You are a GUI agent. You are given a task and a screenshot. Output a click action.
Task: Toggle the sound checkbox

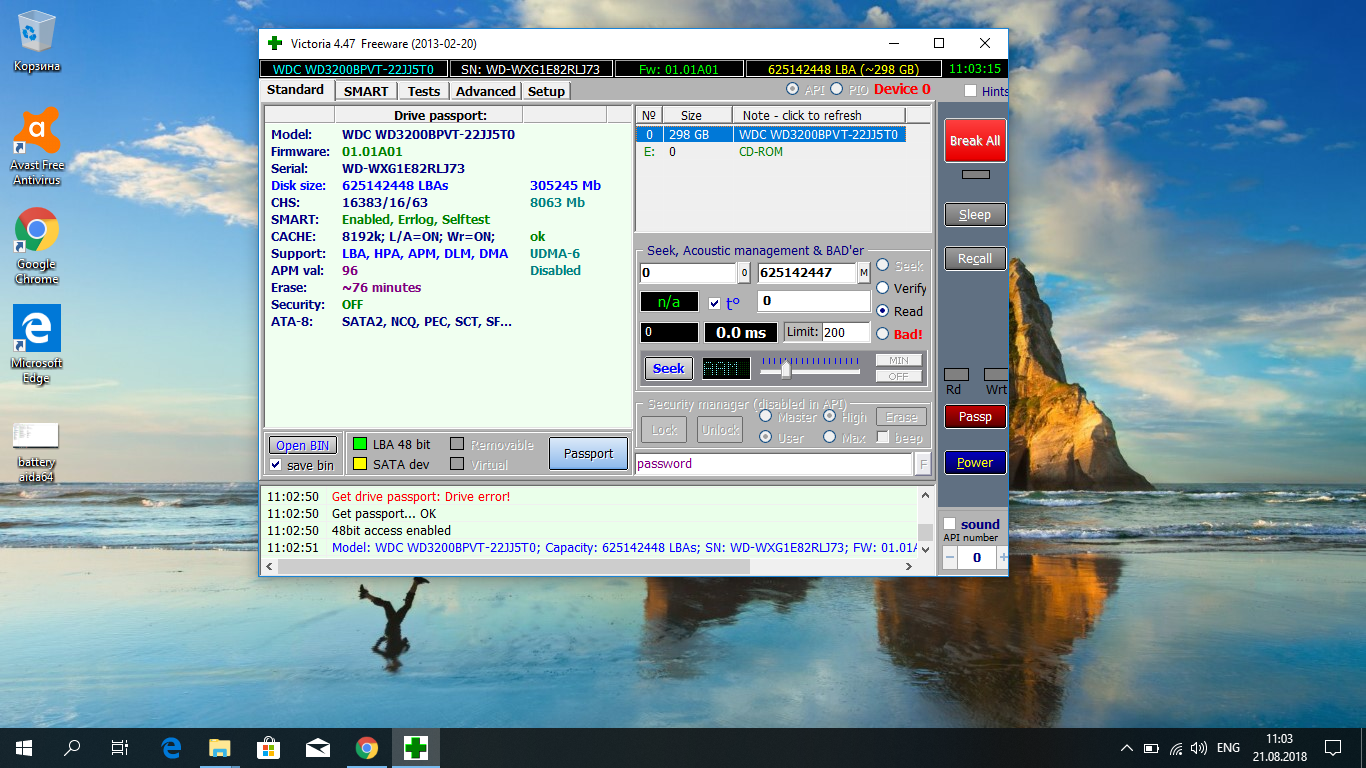949,524
